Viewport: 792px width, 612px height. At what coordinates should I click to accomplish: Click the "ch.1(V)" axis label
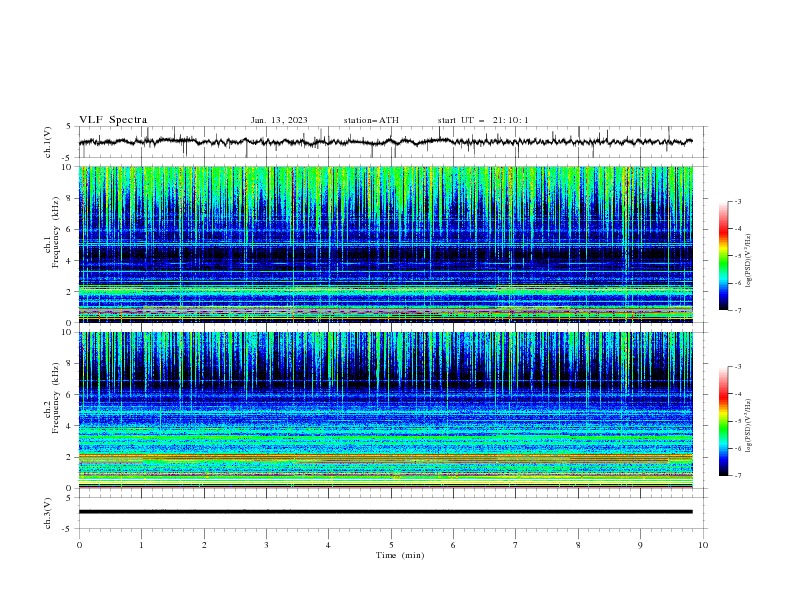(48, 142)
